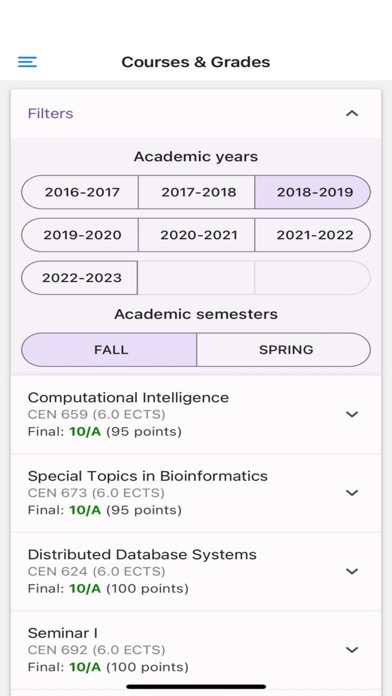Viewport: 392px width, 696px height.
Task: Tap the home indicator bar at bottom
Action: (196, 687)
